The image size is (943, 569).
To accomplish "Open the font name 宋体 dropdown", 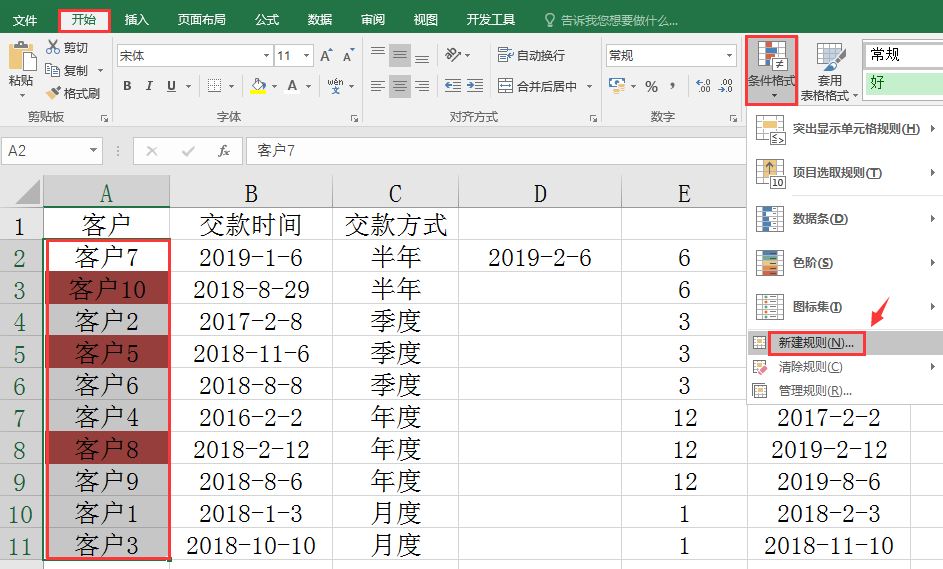I will (x=266, y=56).
